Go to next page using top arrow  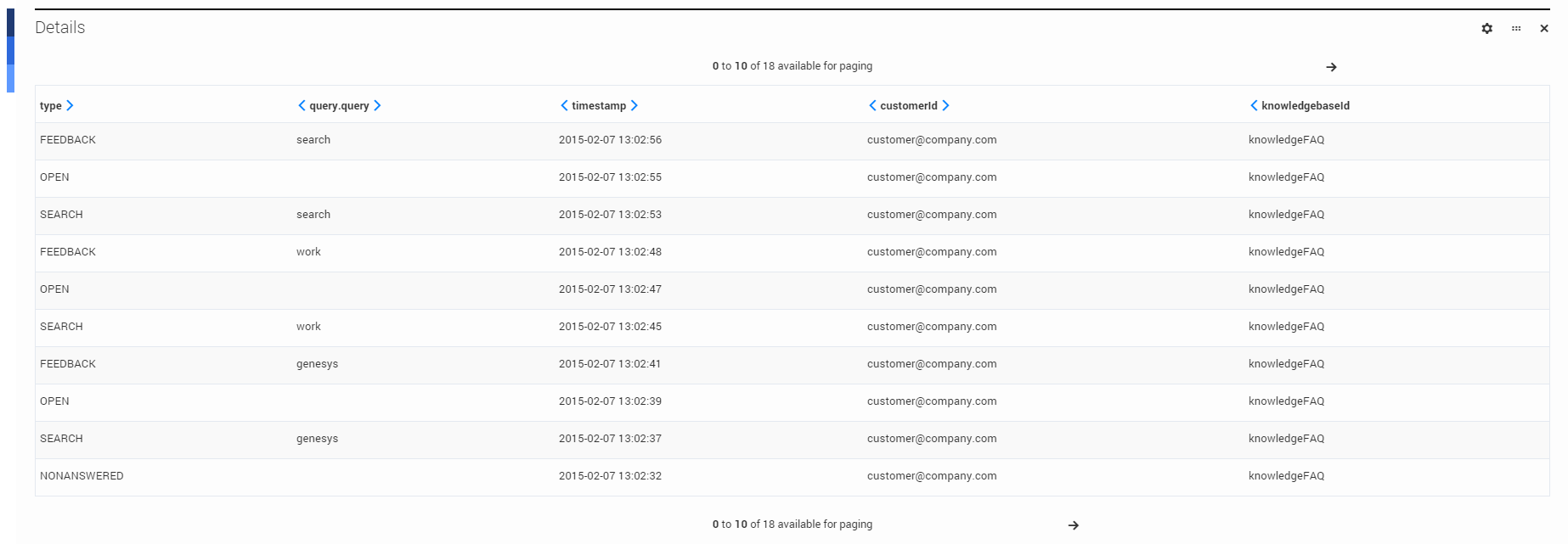[1331, 67]
